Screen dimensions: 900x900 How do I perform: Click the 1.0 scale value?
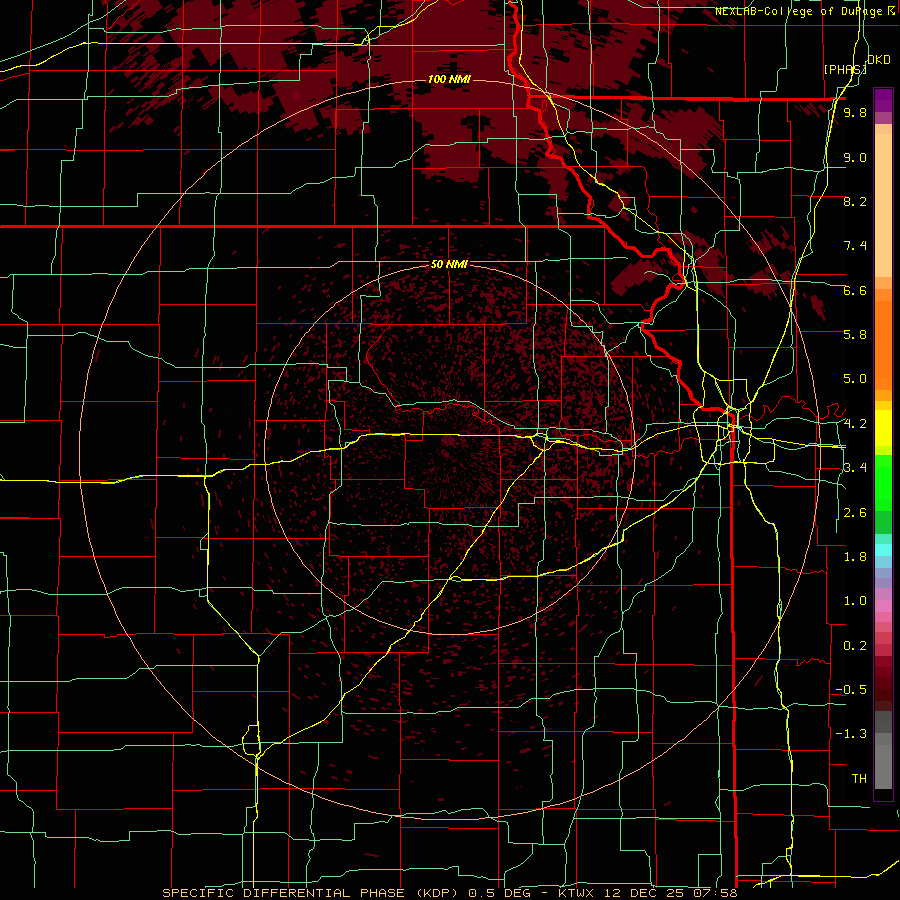coord(855,601)
